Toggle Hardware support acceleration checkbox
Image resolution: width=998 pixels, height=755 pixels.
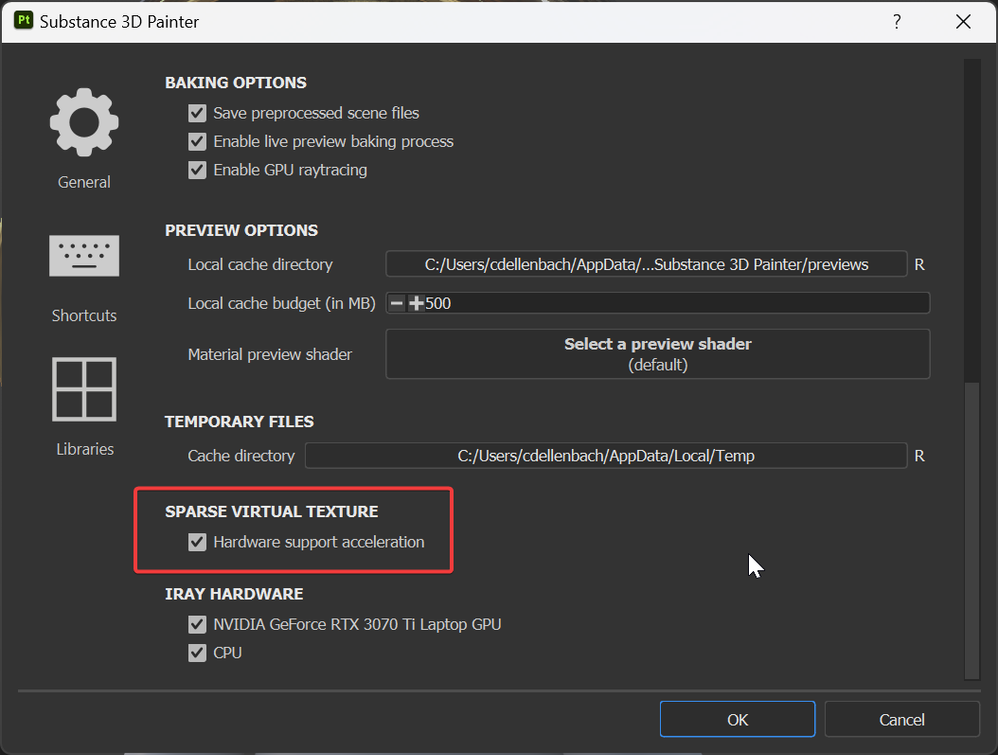point(197,542)
